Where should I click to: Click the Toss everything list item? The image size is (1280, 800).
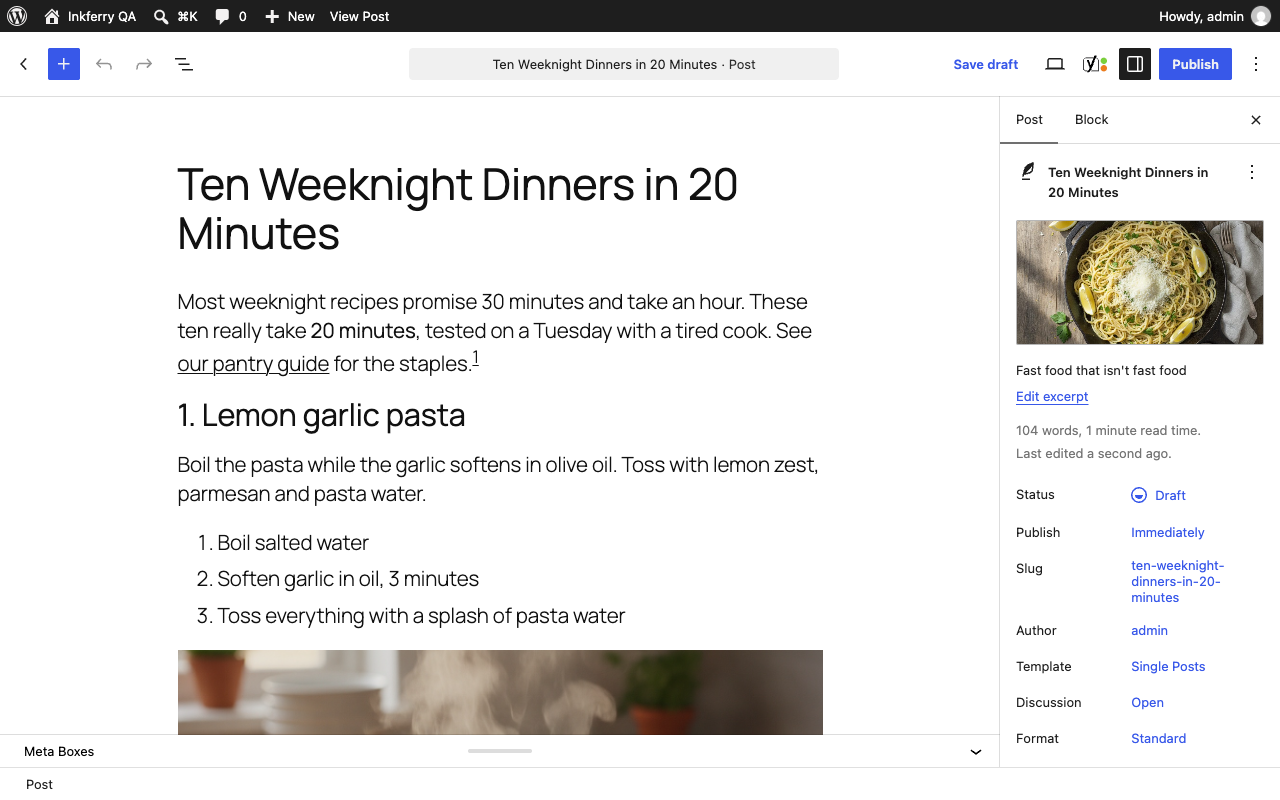421,616
